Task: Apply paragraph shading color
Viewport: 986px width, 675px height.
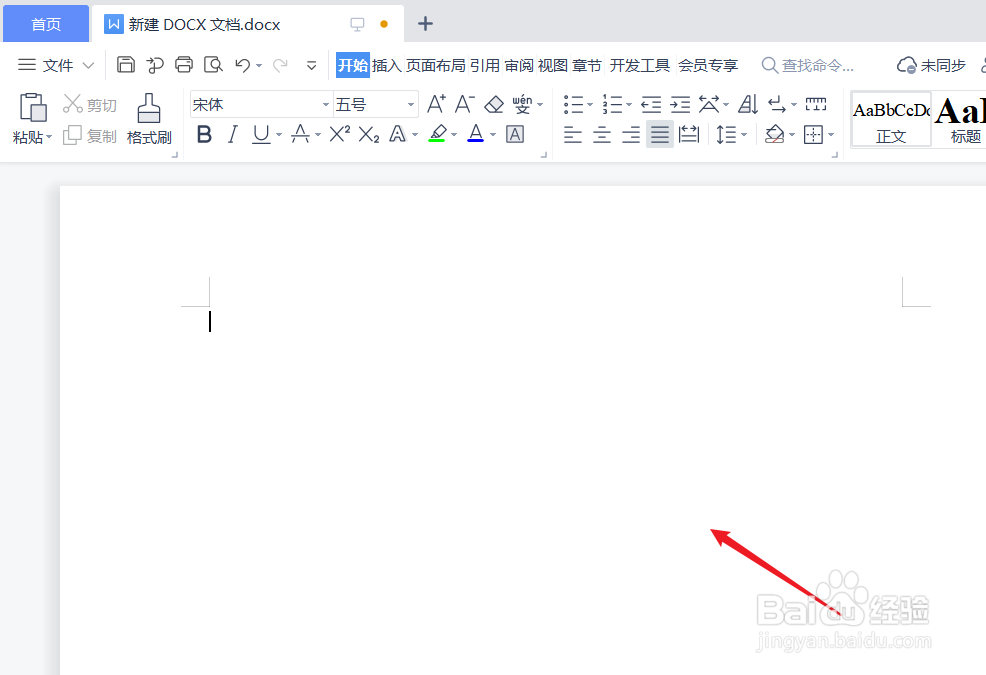Action: [775, 134]
